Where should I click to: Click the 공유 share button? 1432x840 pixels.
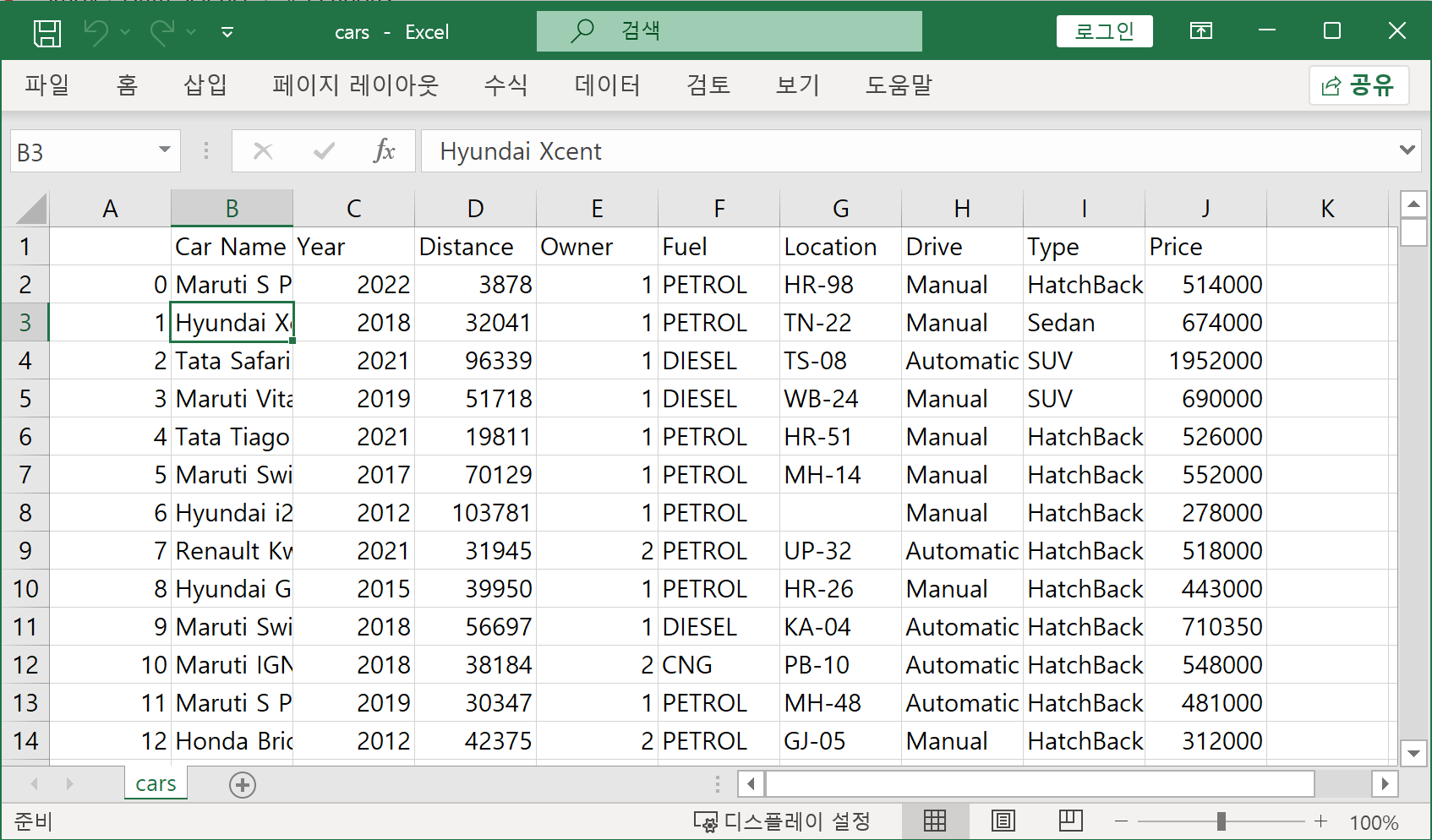pyautogui.click(x=1358, y=85)
